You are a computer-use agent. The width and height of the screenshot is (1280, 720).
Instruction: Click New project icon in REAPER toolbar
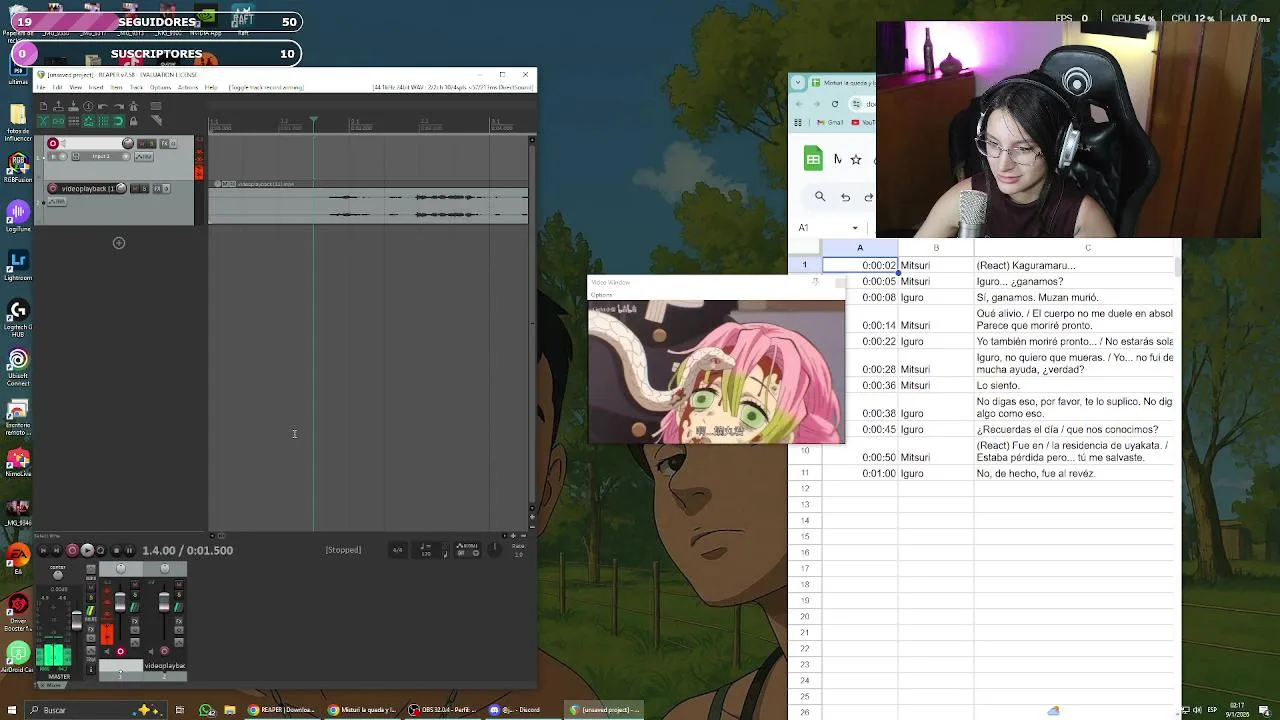click(44, 106)
